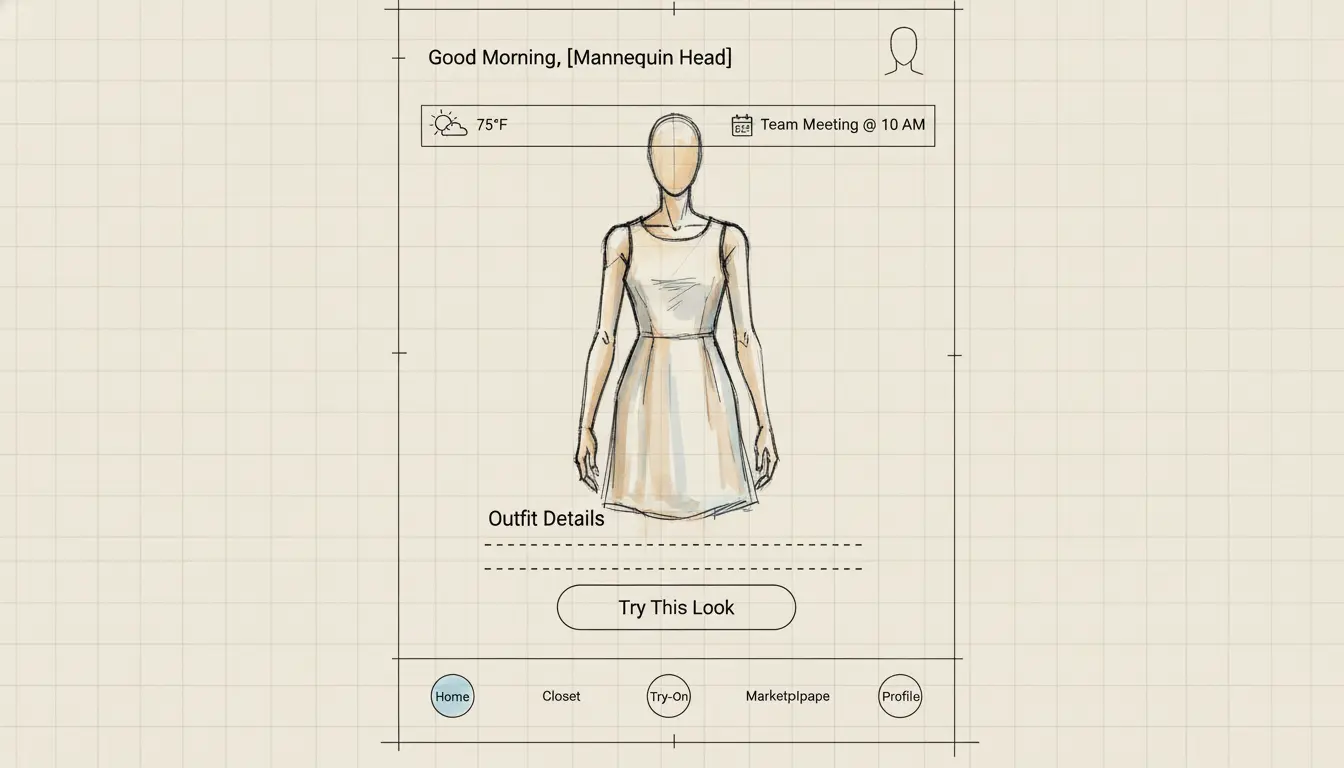Open the Home circle in bottom navigation
The width and height of the screenshot is (1344, 768).
tap(452, 696)
